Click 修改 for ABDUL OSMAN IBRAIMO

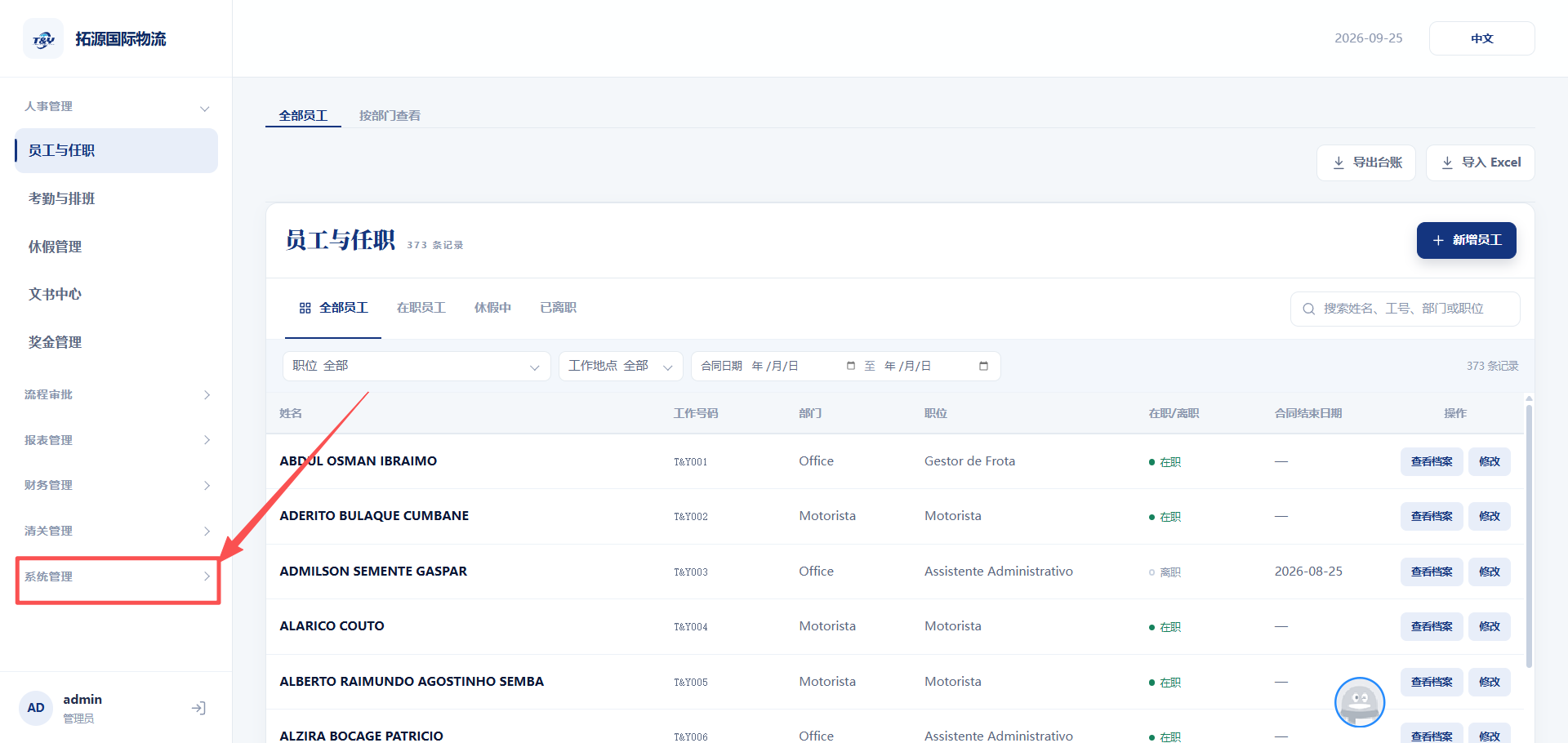click(x=1489, y=461)
